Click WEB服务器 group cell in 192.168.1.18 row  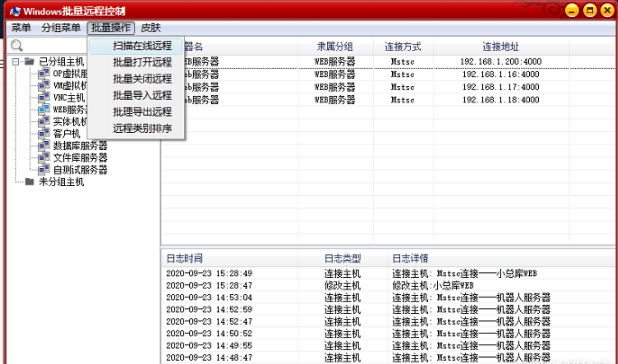coord(335,100)
